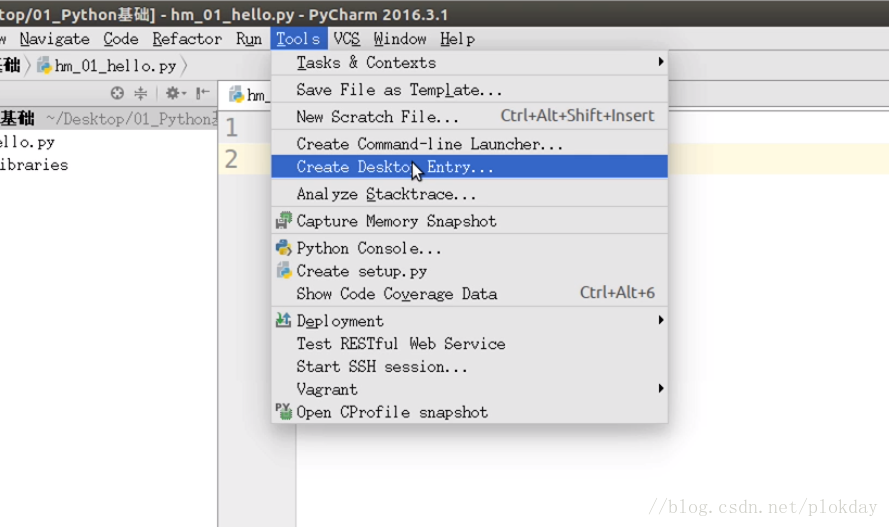Expand the Deployment submenu

point(469,321)
